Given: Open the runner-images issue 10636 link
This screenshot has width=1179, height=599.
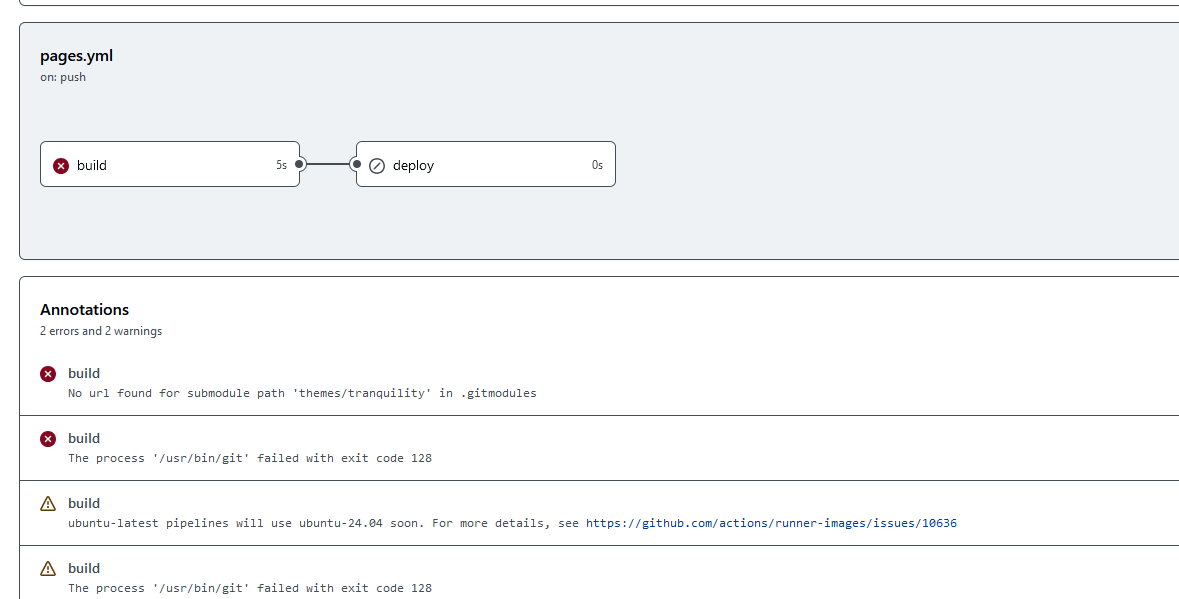Looking at the screenshot, I should point(771,523).
